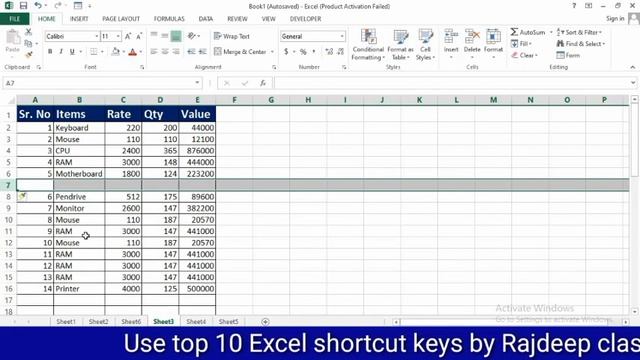This screenshot has height=360, width=640.
Task: Select row 7 header
Action: (8, 185)
